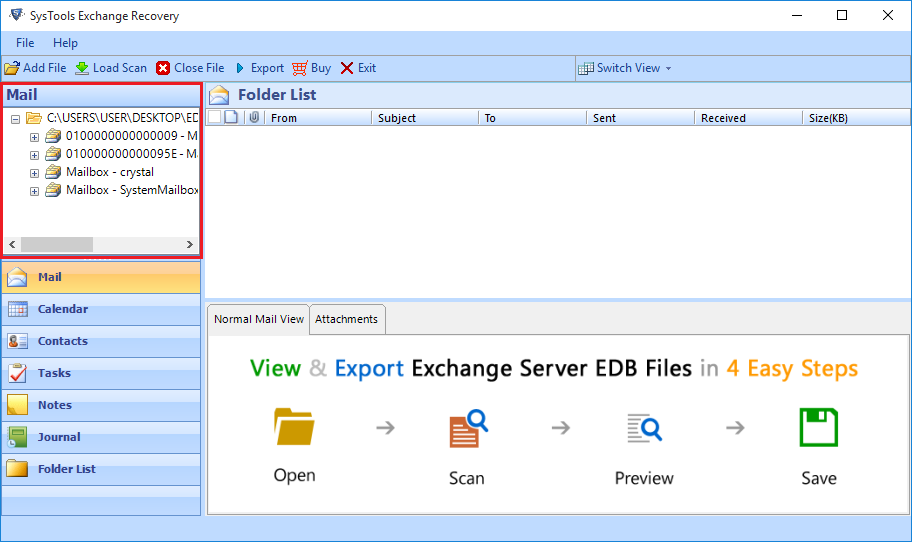Image resolution: width=912 pixels, height=542 pixels.
Task: Click the Mail envelope icon in sidebar
Action: coord(17,277)
